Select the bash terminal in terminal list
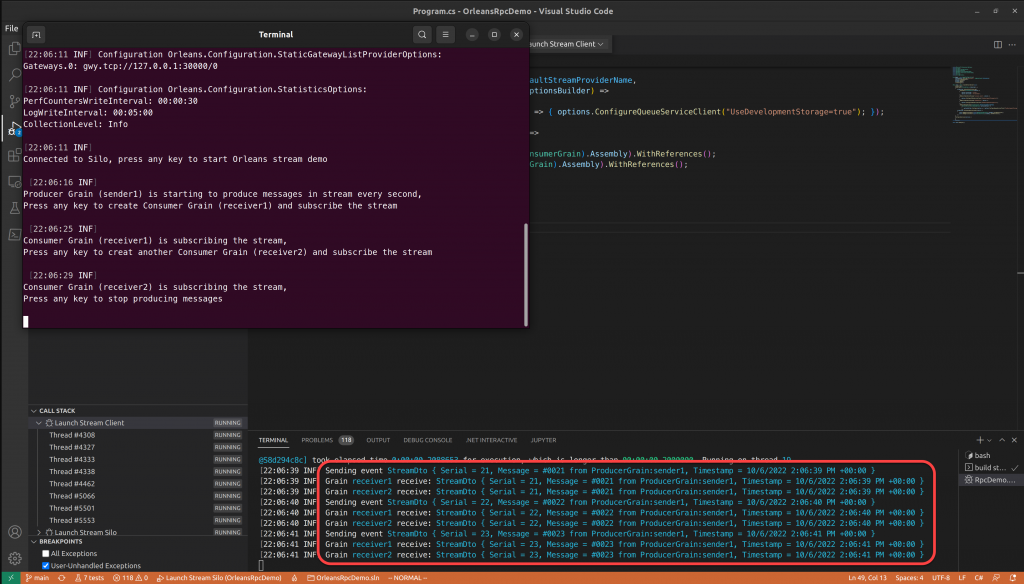1024x584 pixels. (x=981, y=456)
